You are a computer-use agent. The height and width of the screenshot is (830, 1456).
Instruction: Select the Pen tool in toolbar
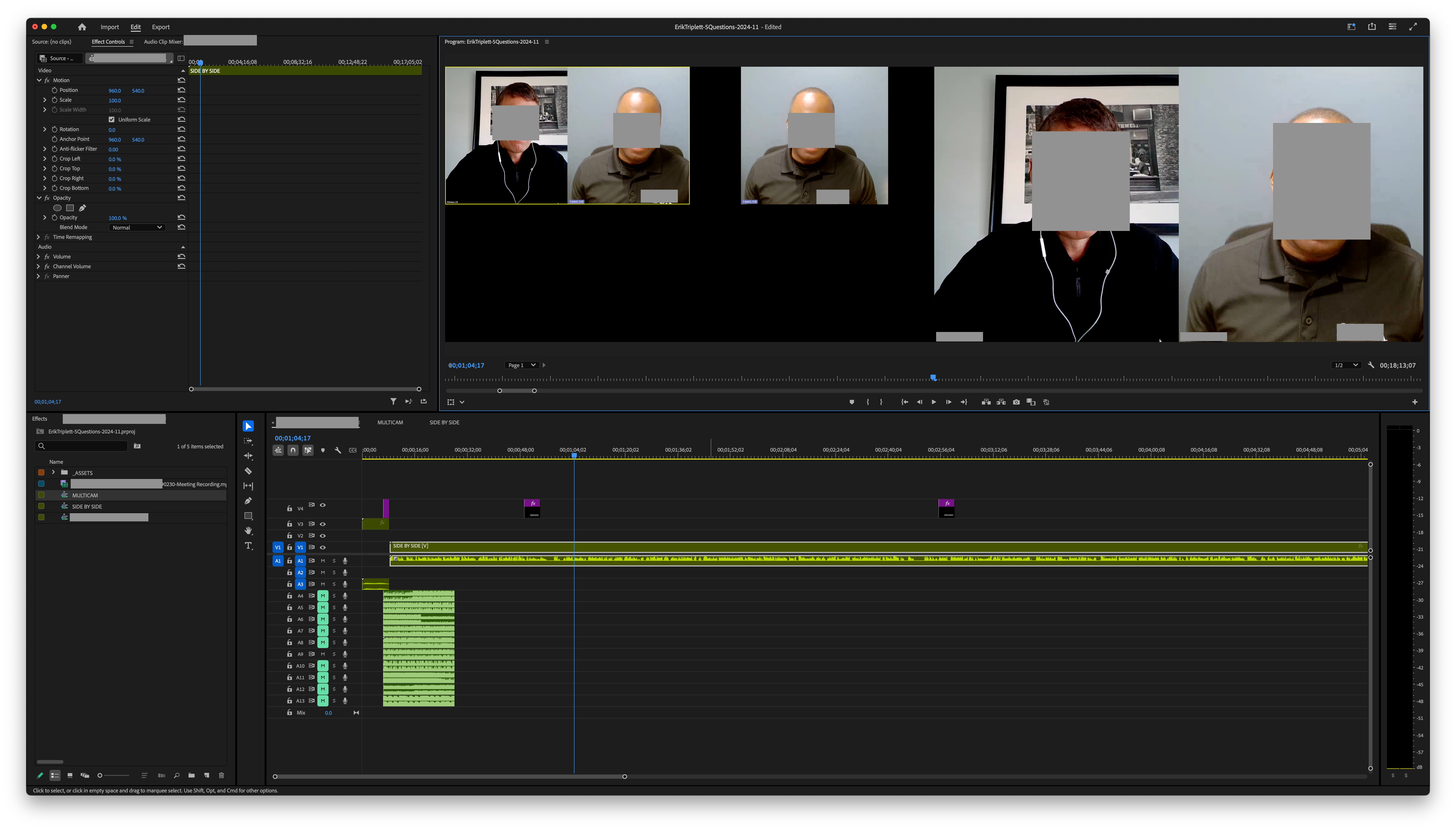click(248, 501)
